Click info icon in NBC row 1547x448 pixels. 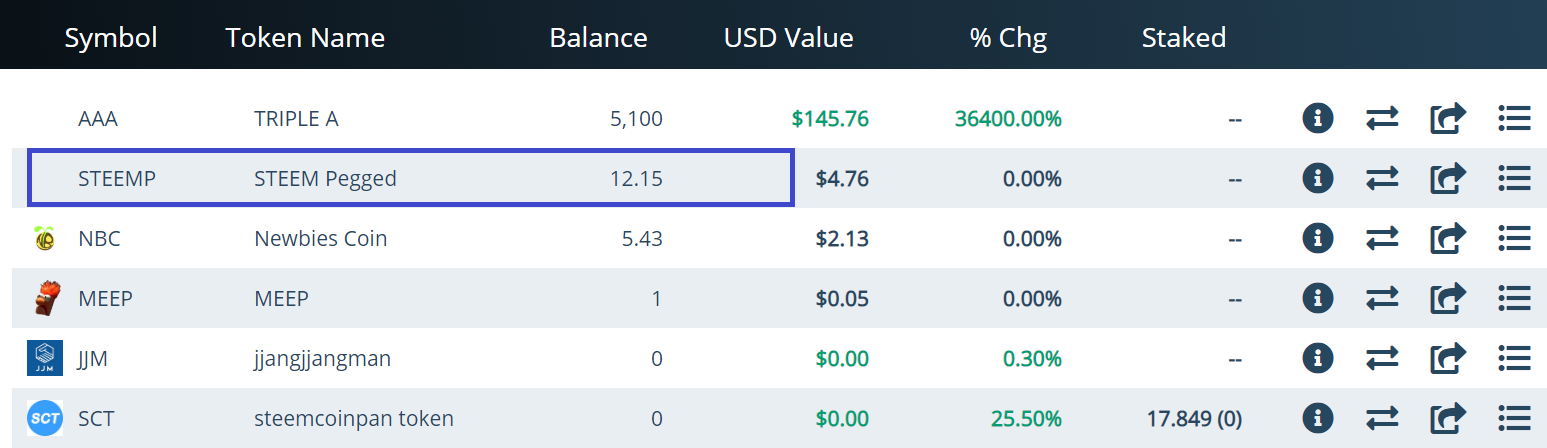(1318, 239)
